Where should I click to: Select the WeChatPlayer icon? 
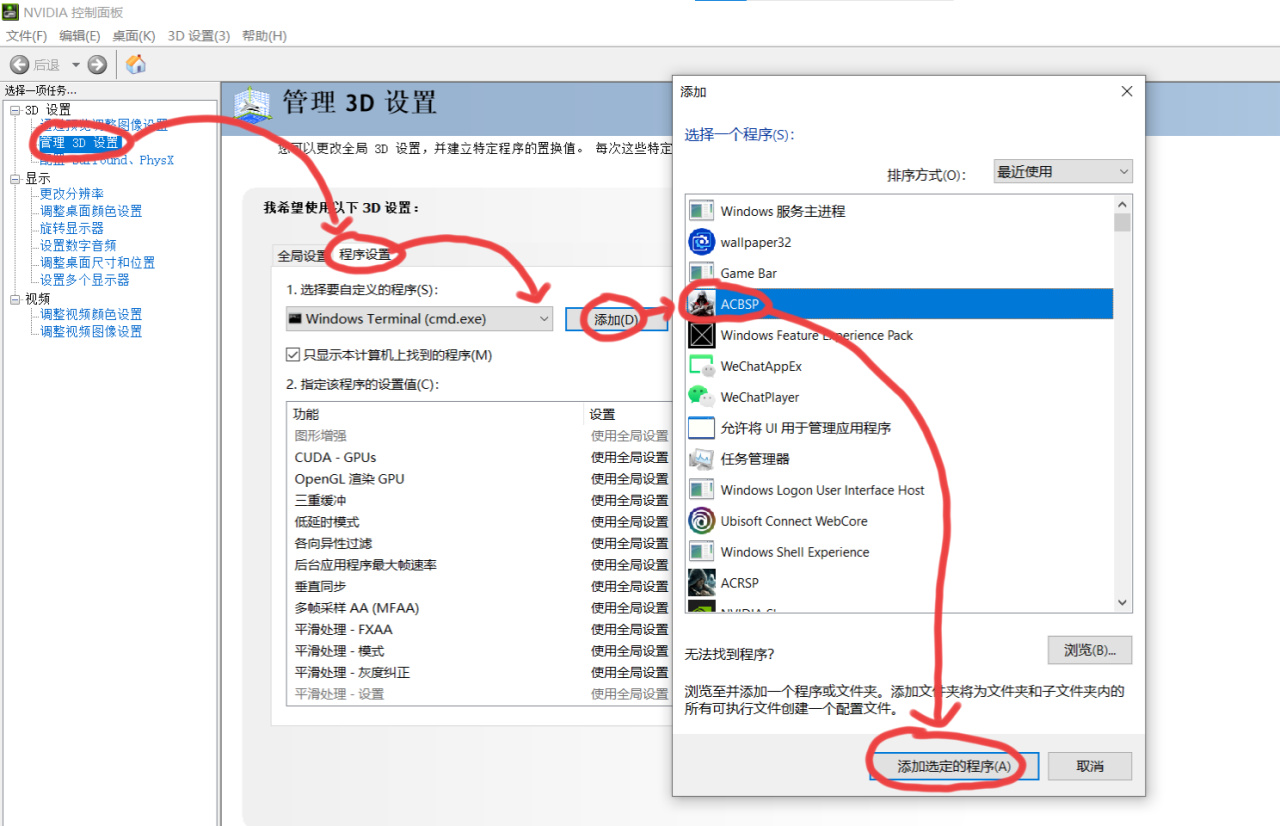[x=702, y=397]
